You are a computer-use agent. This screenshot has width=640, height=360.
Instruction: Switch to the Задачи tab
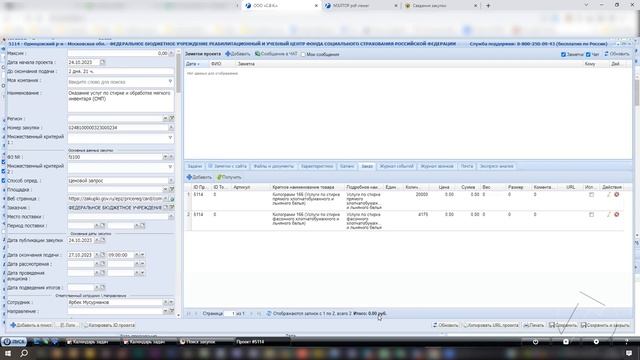click(x=195, y=167)
